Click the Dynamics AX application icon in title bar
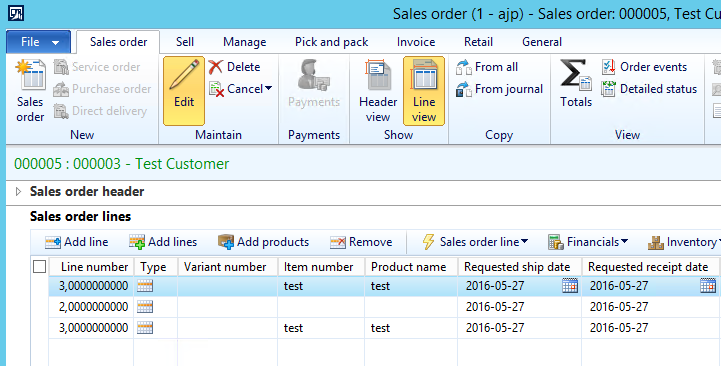 (x=16, y=13)
